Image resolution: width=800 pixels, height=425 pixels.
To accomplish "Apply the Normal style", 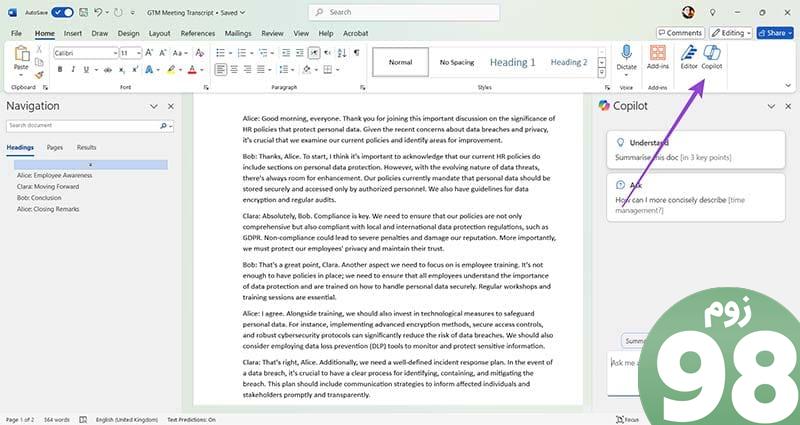I will [401, 62].
